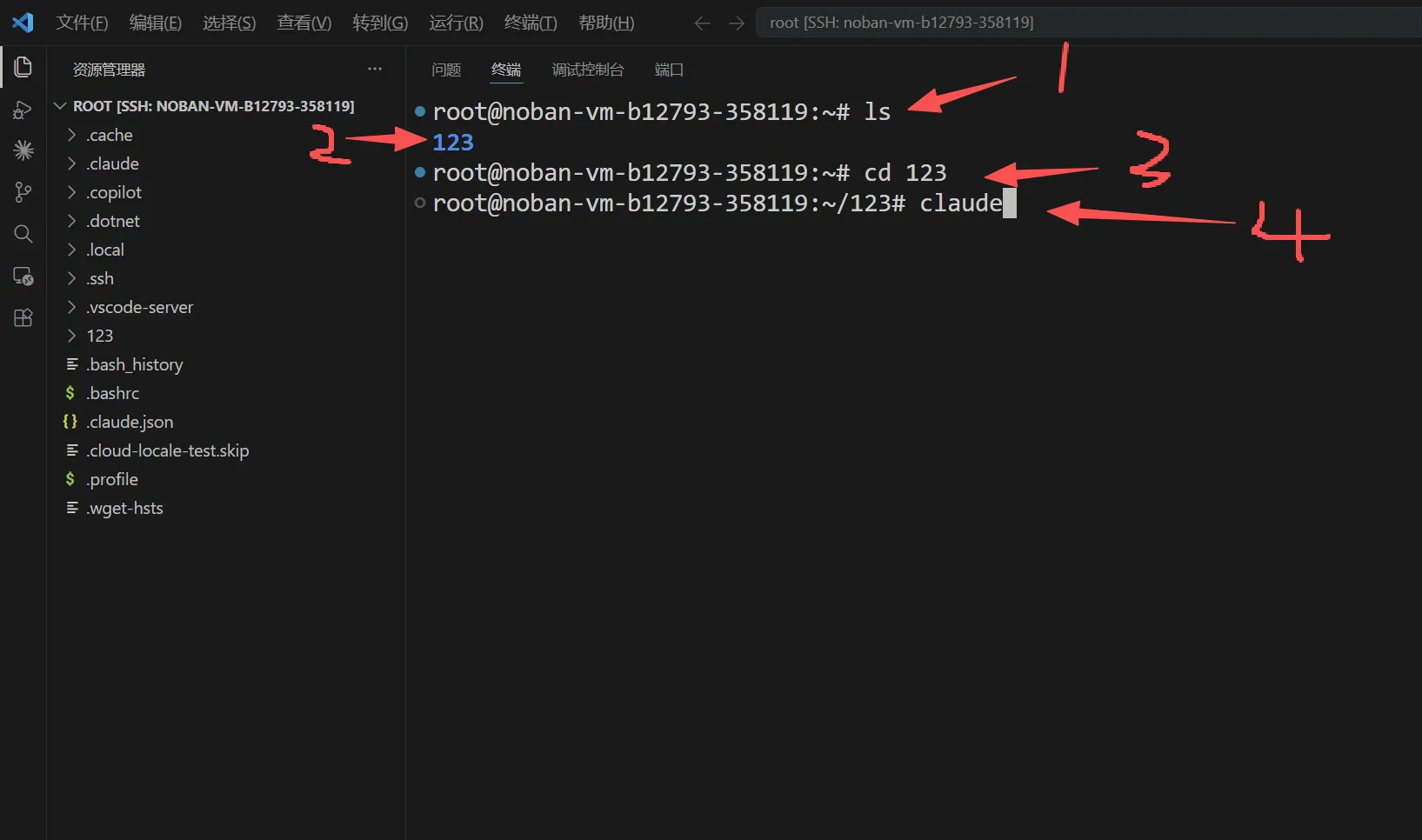Open the Claude starburst icon in sidebar
1422x840 pixels.
tap(23, 150)
